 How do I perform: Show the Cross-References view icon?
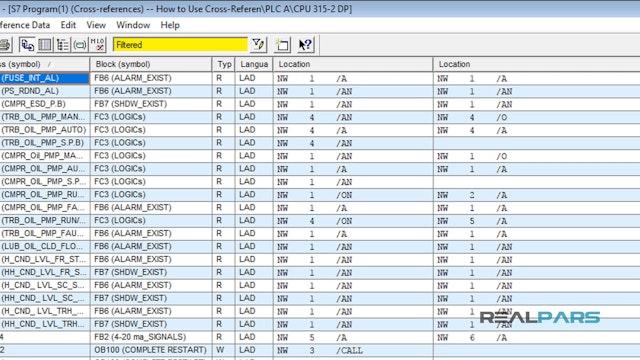click(27, 45)
